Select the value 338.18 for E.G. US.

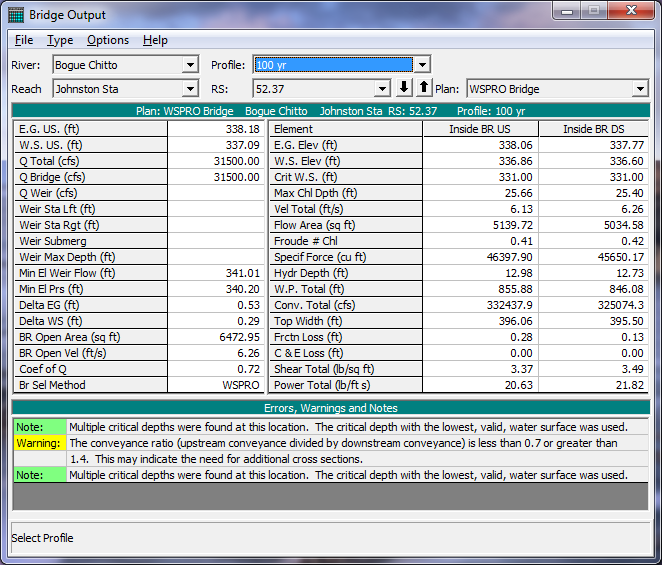click(x=216, y=129)
